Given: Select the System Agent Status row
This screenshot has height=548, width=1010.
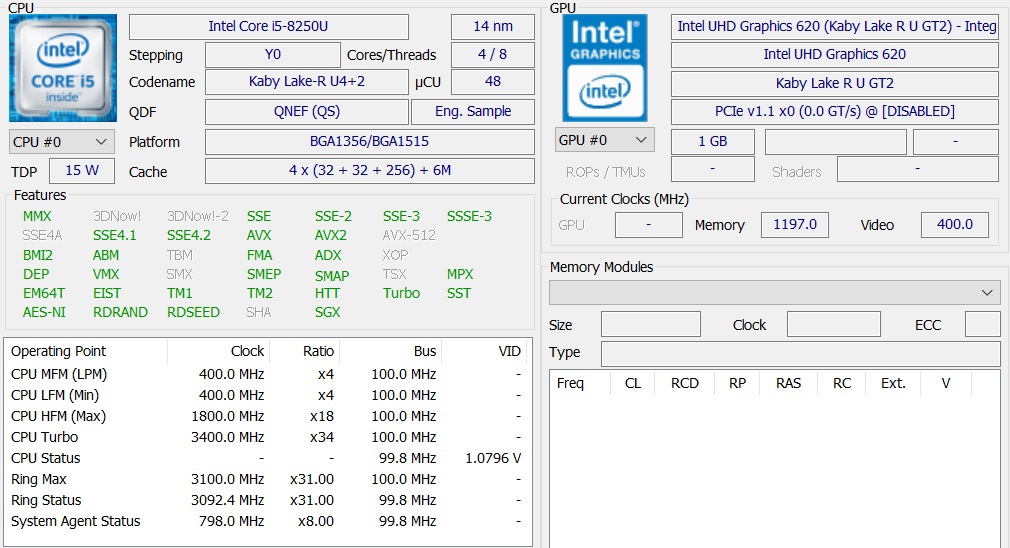Looking at the screenshot, I should click(266, 521).
